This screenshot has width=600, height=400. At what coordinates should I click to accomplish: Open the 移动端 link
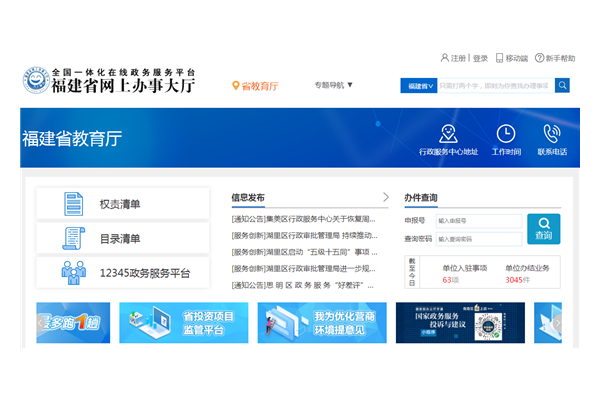(517, 58)
